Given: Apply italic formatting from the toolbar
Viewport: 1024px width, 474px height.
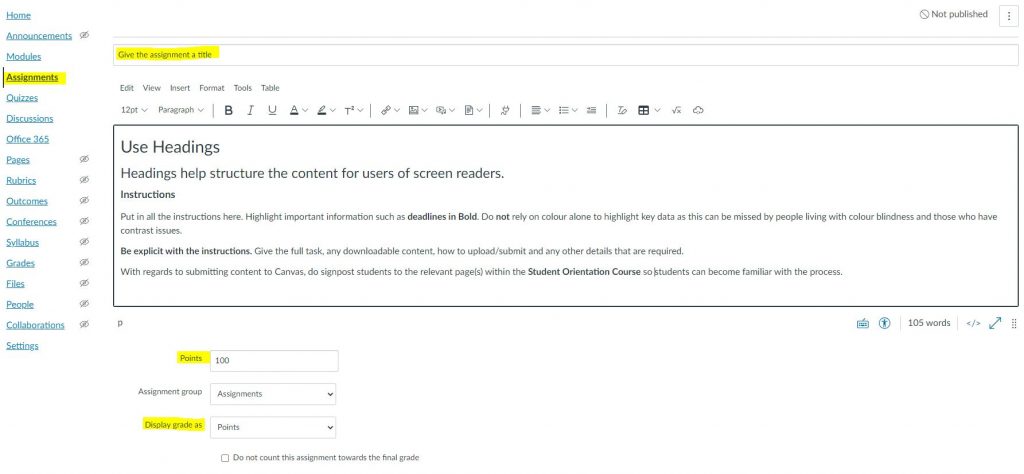Looking at the screenshot, I should (250, 110).
